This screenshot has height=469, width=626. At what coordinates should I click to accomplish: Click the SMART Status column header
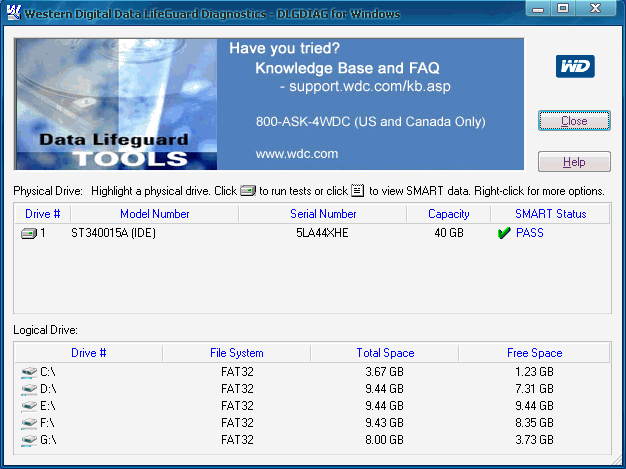(x=550, y=214)
